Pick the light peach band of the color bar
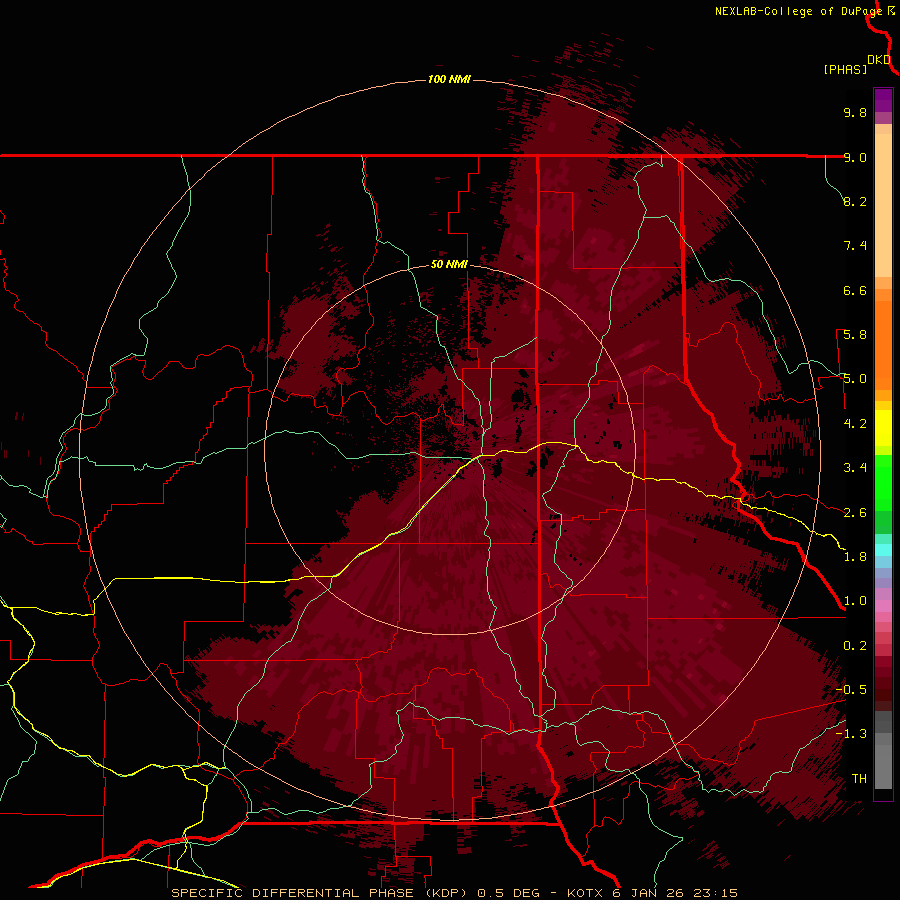This screenshot has height=900, width=900. tap(883, 205)
